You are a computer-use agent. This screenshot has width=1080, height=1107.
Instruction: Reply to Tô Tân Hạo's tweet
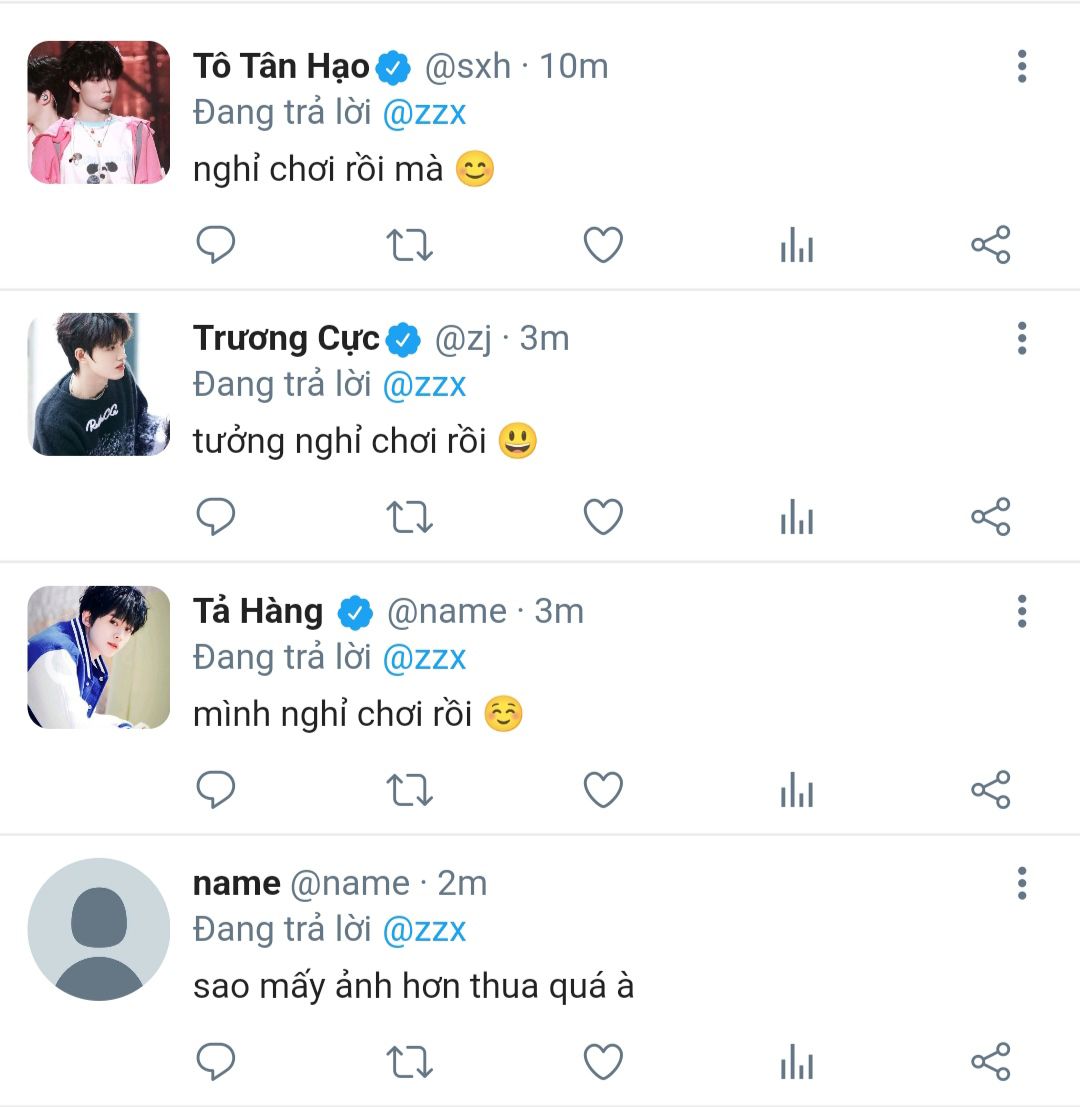point(215,245)
